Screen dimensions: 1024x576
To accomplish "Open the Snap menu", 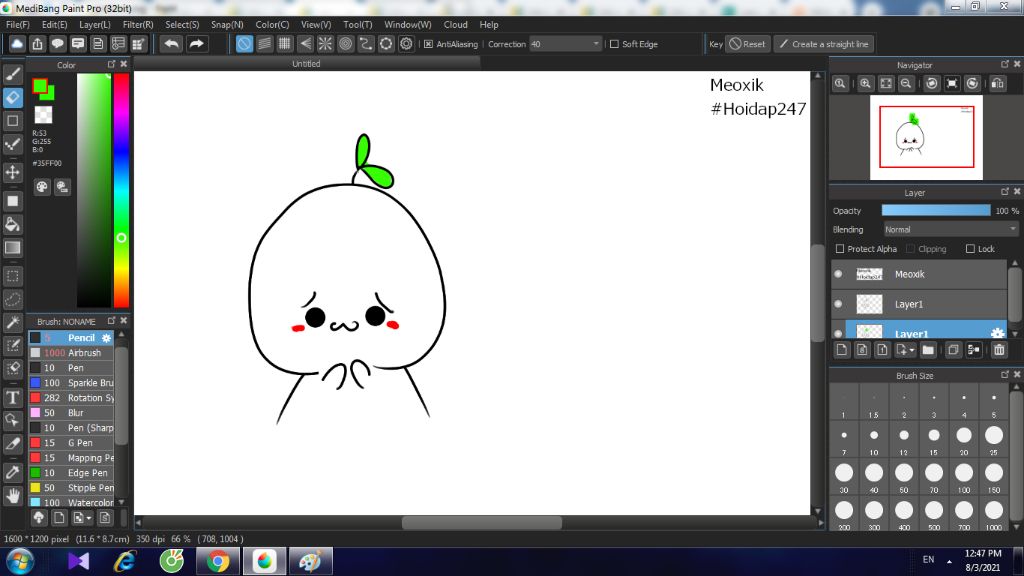I will 227,25.
